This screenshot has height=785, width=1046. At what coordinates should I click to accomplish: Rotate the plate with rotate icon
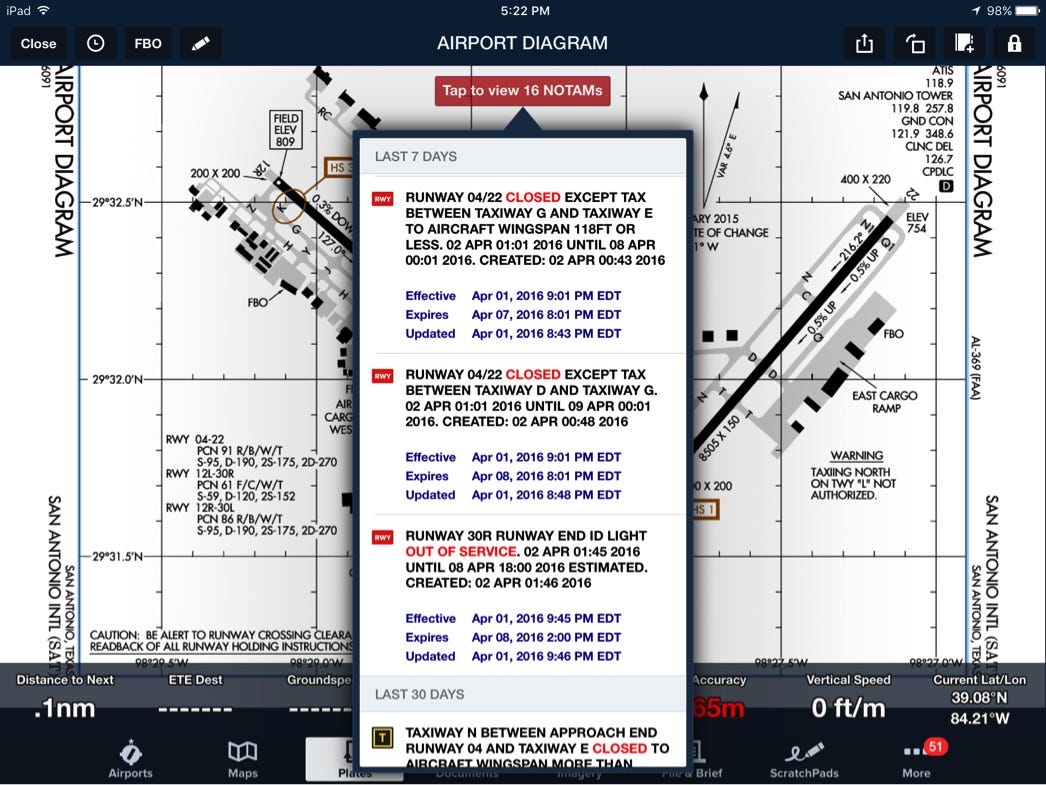pos(915,44)
